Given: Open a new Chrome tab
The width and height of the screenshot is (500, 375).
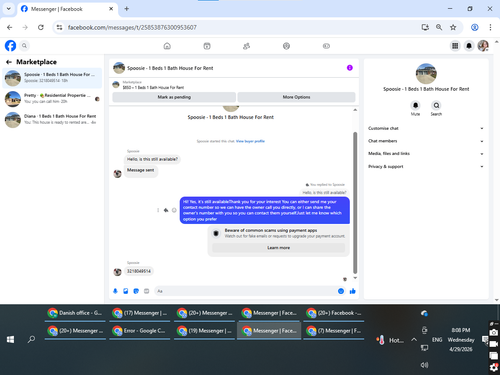Looking at the screenshot, I should (127, 9).
